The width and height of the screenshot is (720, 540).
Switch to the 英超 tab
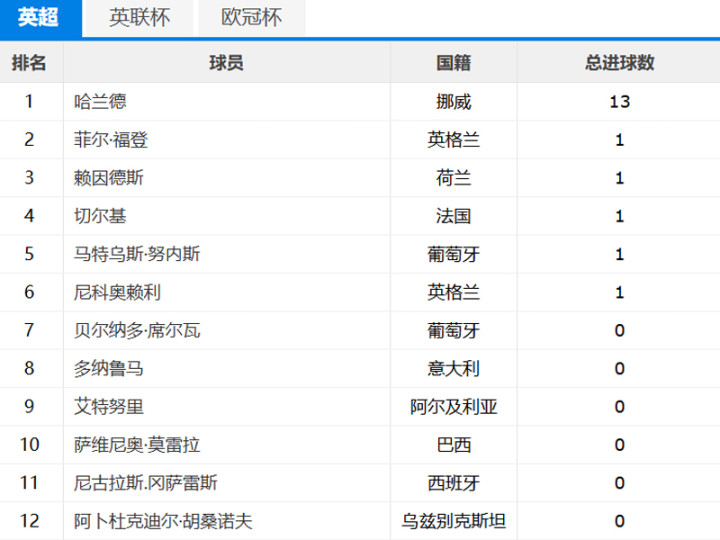click(41, 18)
